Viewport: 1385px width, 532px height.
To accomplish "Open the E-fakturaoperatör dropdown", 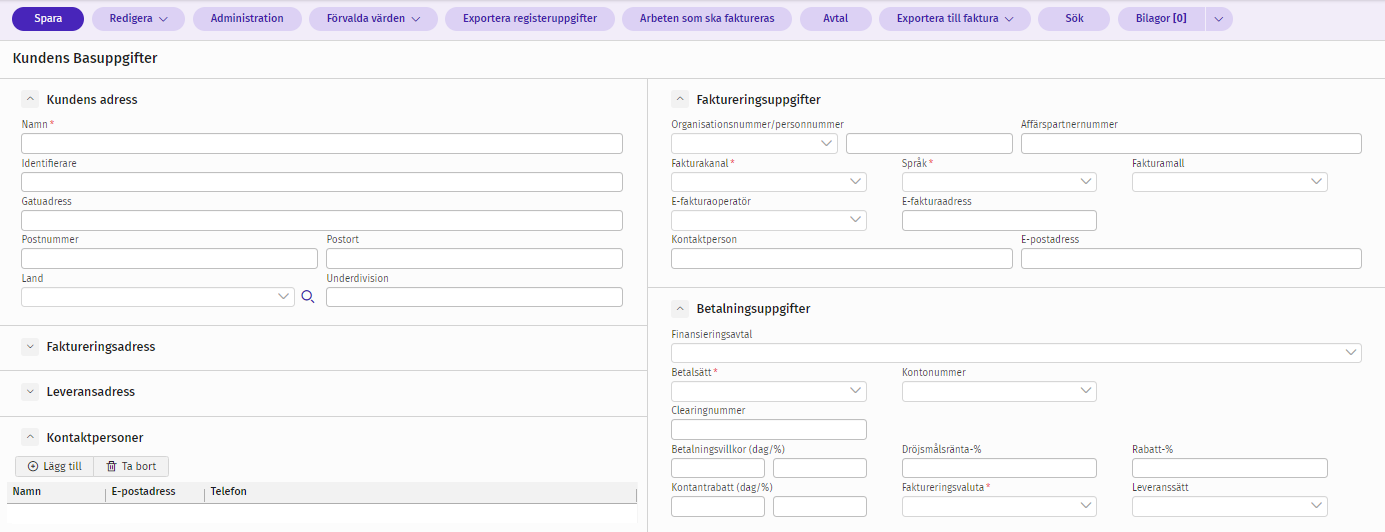I will tap(769, 220).
